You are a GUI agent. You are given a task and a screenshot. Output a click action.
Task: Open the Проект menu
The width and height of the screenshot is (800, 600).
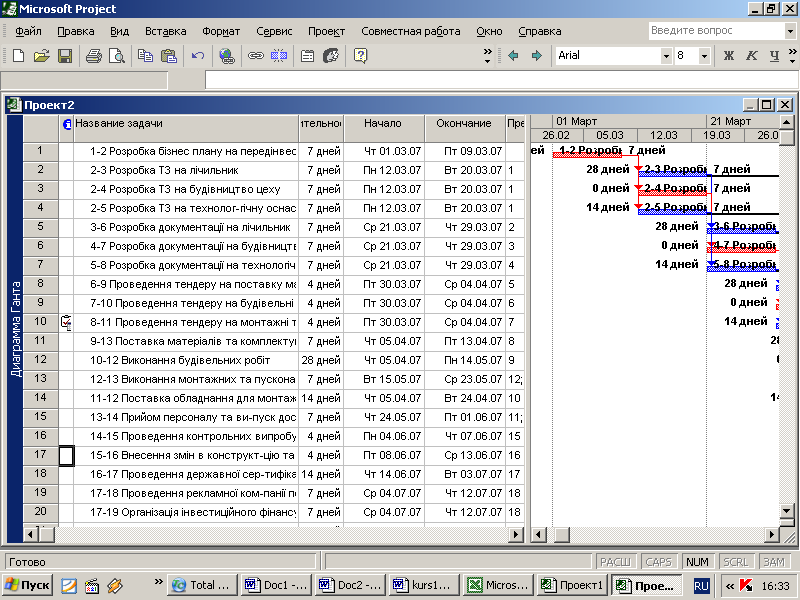pos(326,31)
